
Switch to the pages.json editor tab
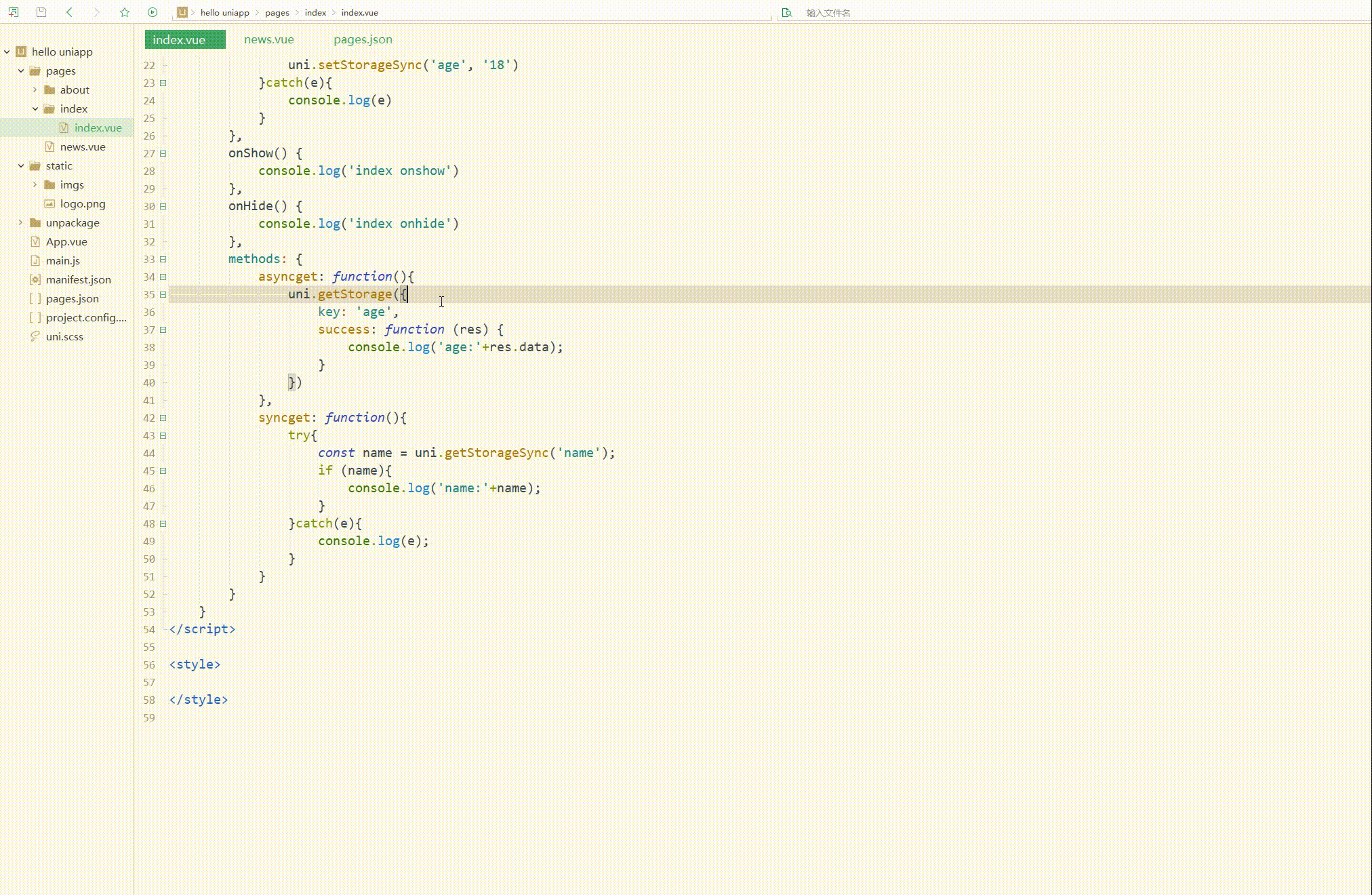coord(363,39)
